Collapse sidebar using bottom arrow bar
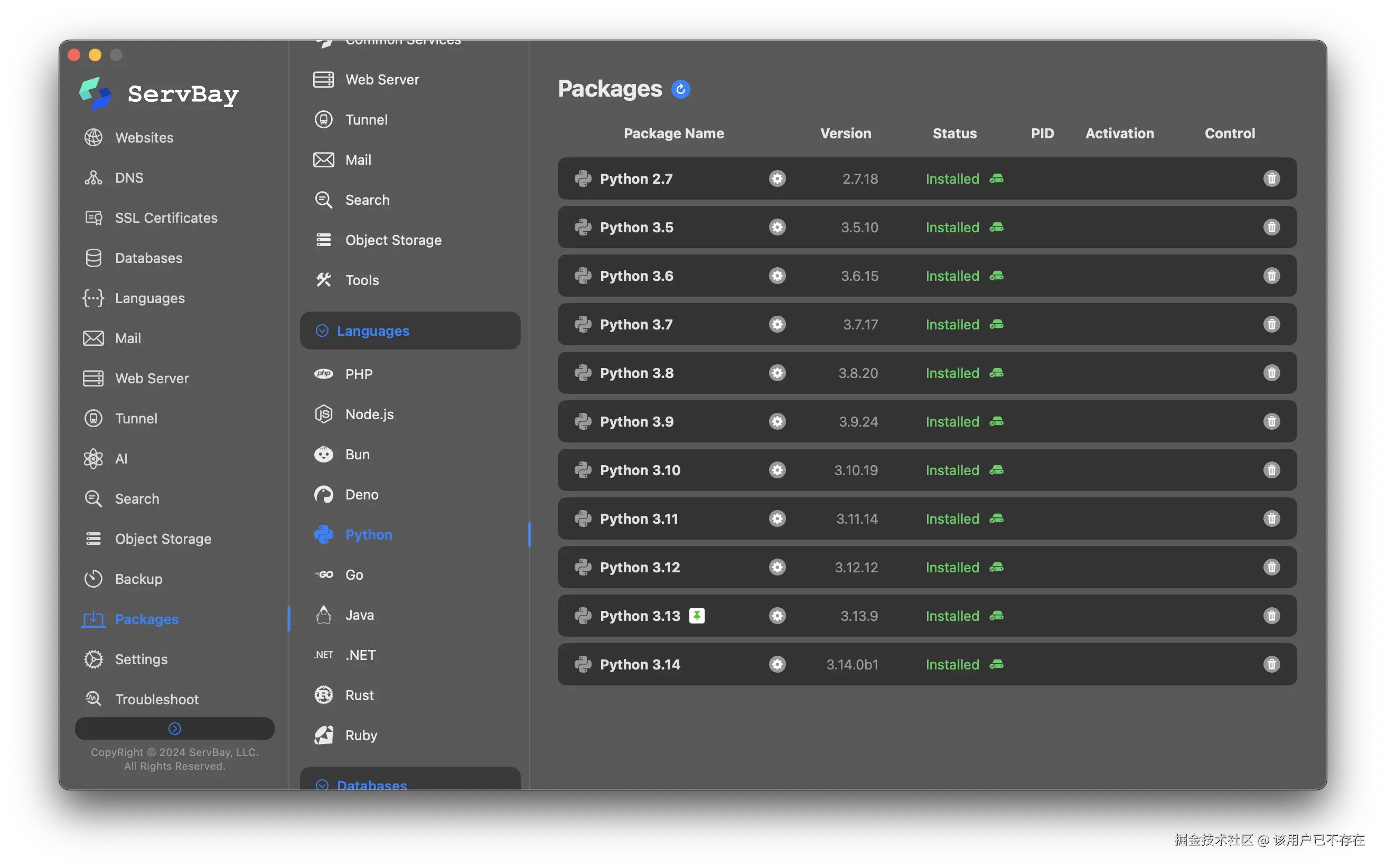The height and width of the screenshot is (868, 1386). pos(174,729)
